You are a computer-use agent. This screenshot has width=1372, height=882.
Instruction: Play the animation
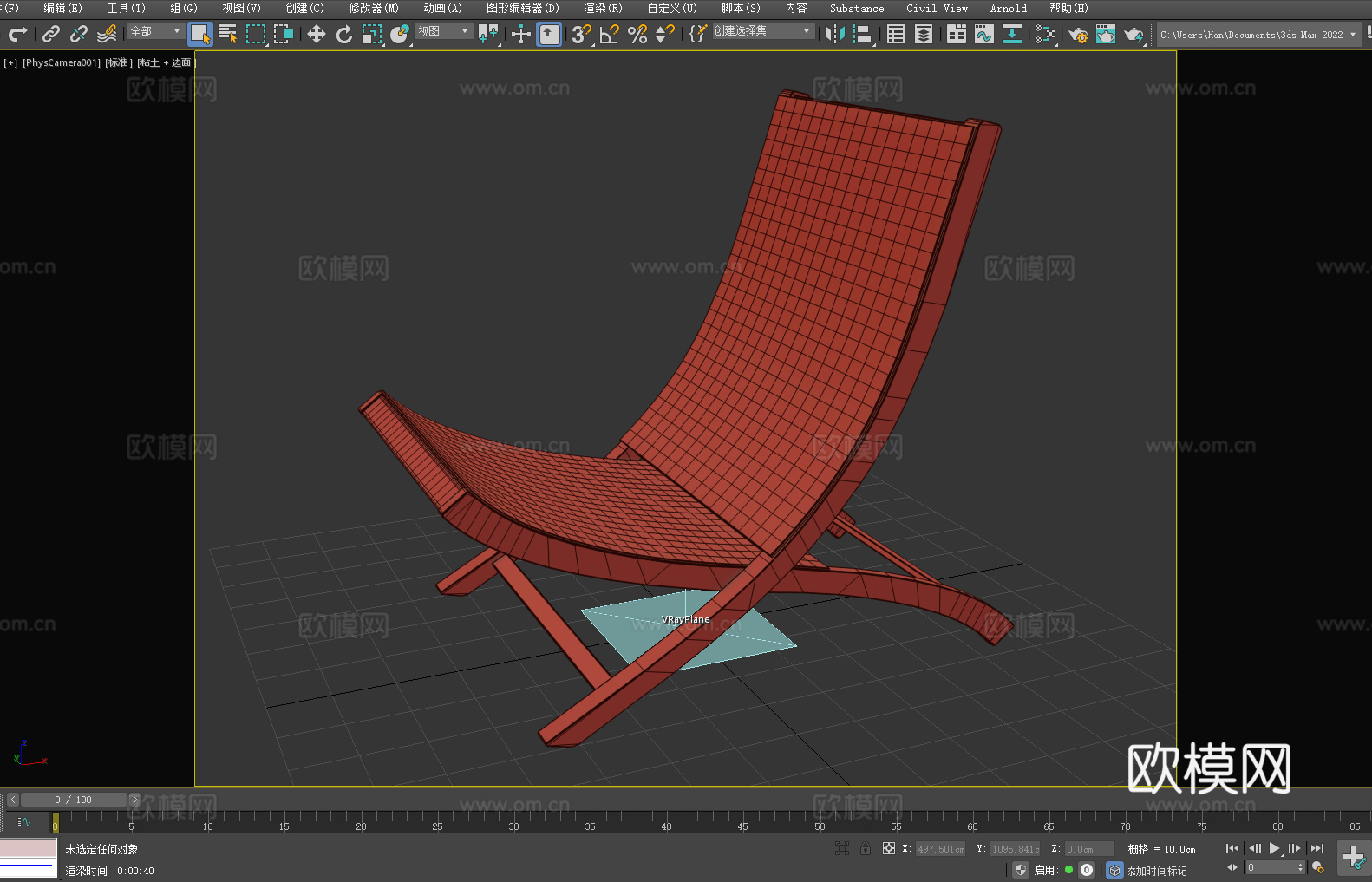[1275, 848]
